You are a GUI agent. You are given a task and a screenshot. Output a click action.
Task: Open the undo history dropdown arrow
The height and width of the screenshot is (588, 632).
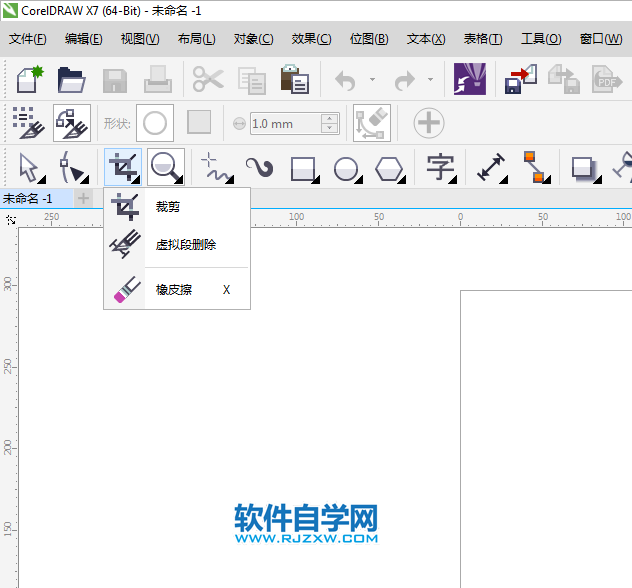[372, 80]
